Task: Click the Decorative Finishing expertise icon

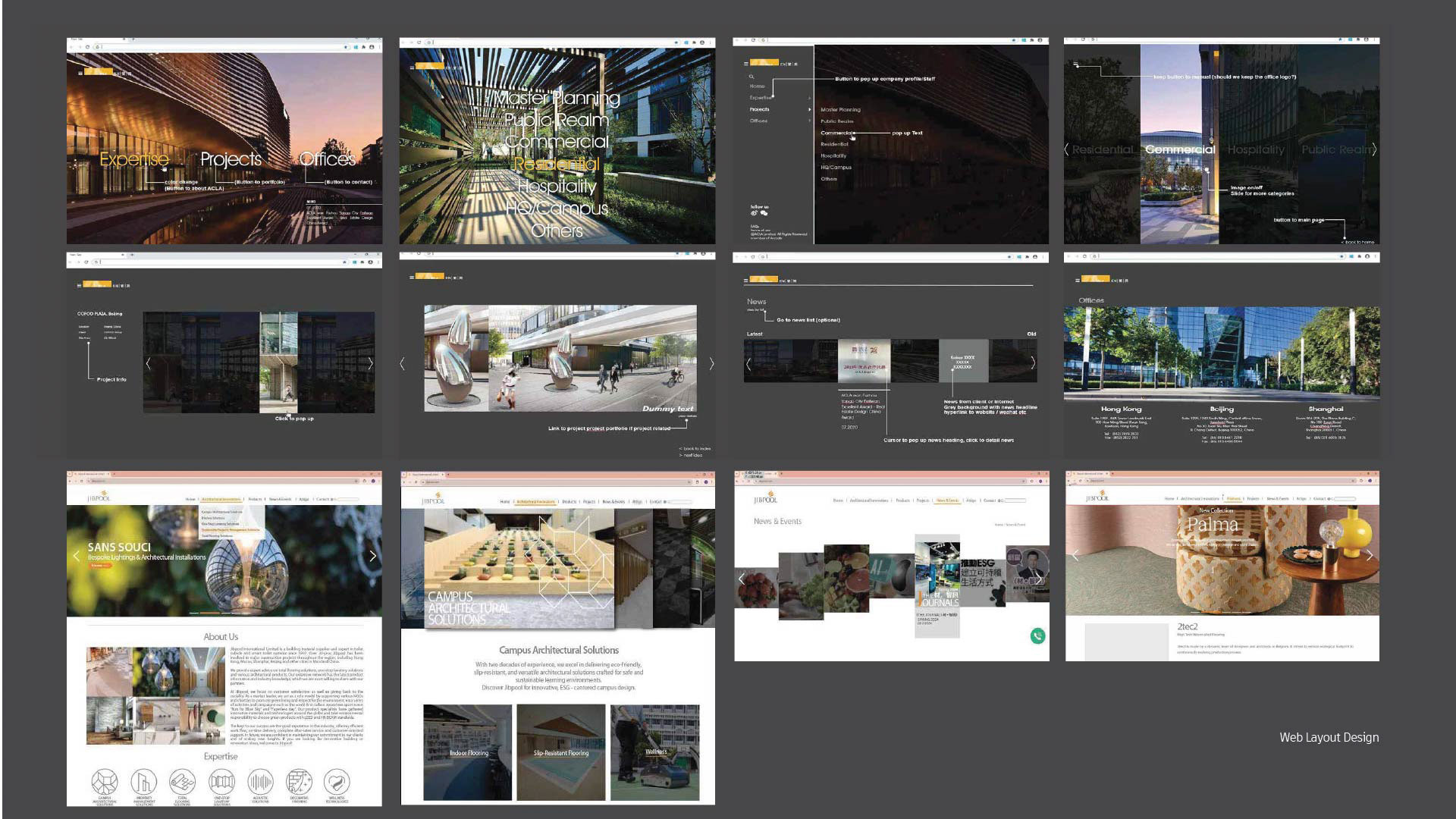Action: [x=298, y=781]
